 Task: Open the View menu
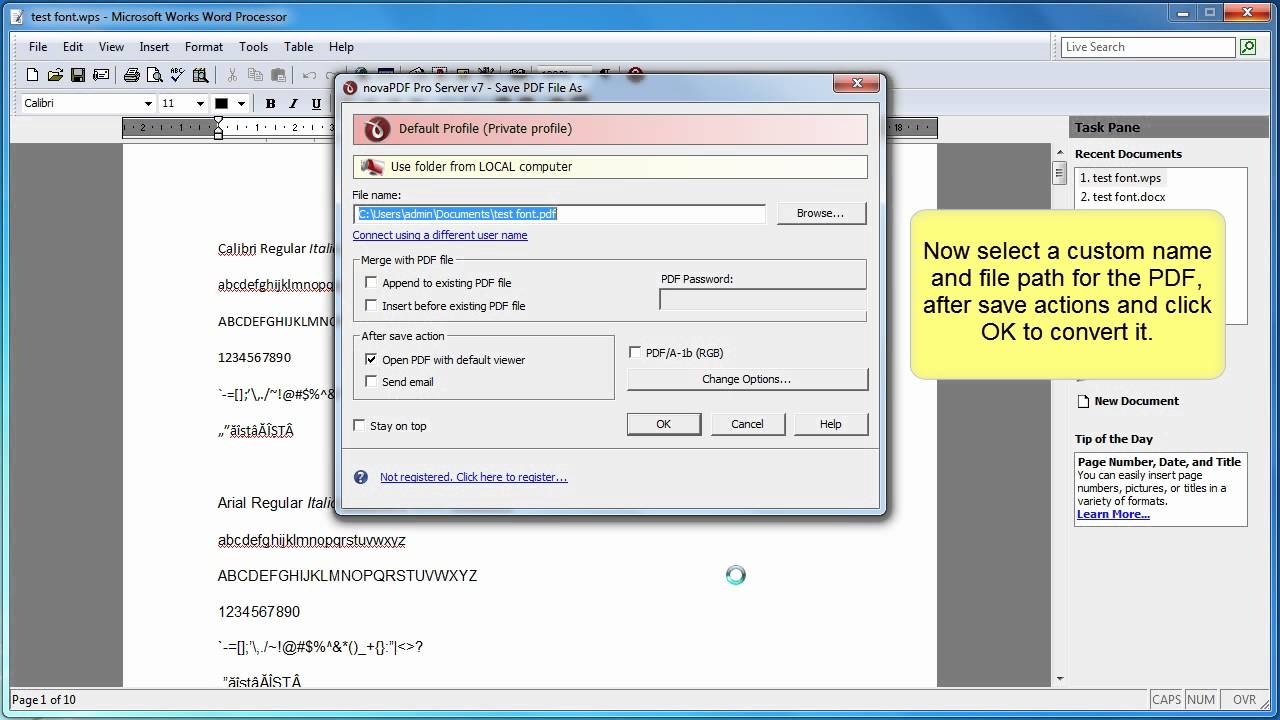[x=111, y=47]
